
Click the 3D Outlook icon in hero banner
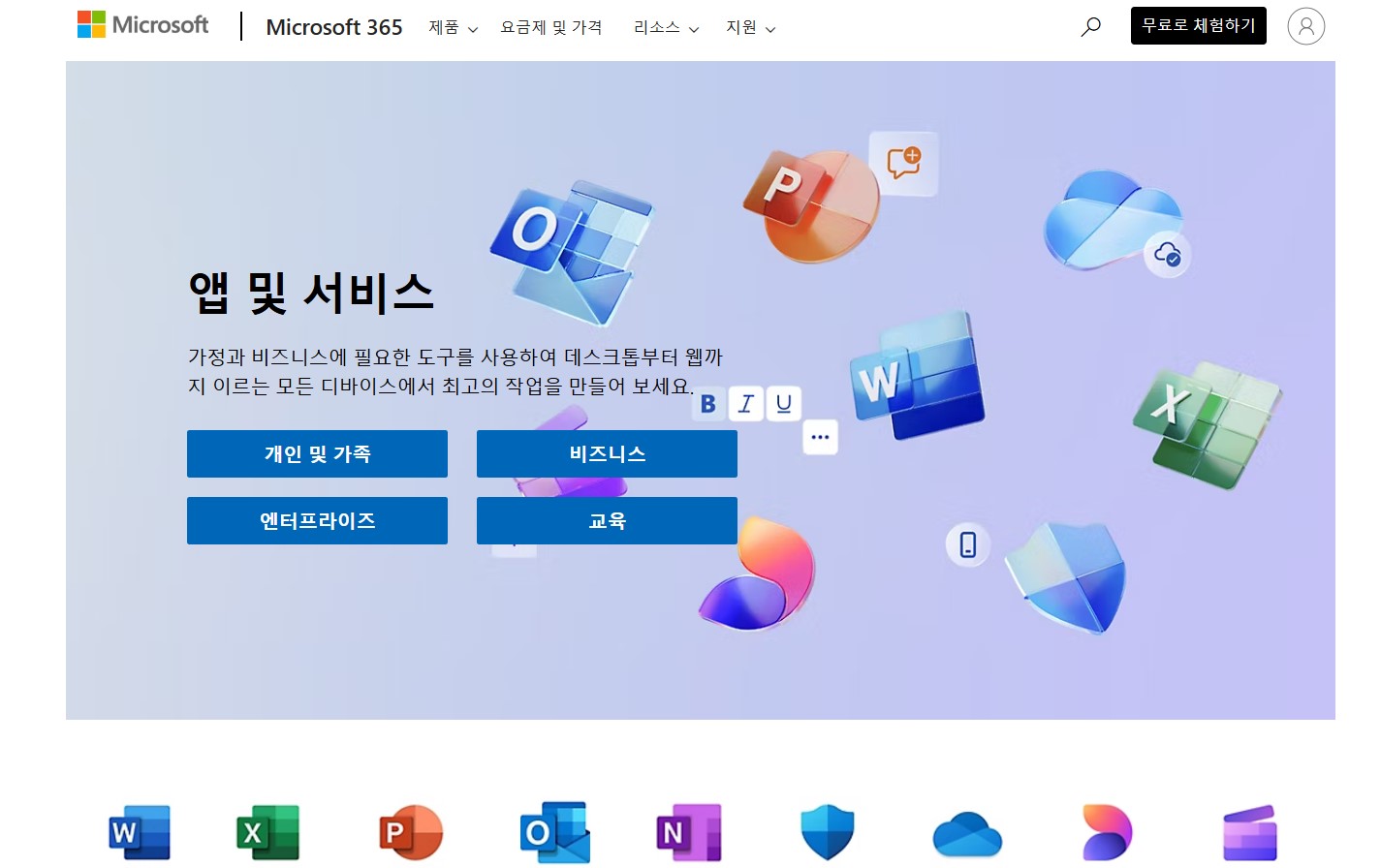coord(572,252)
